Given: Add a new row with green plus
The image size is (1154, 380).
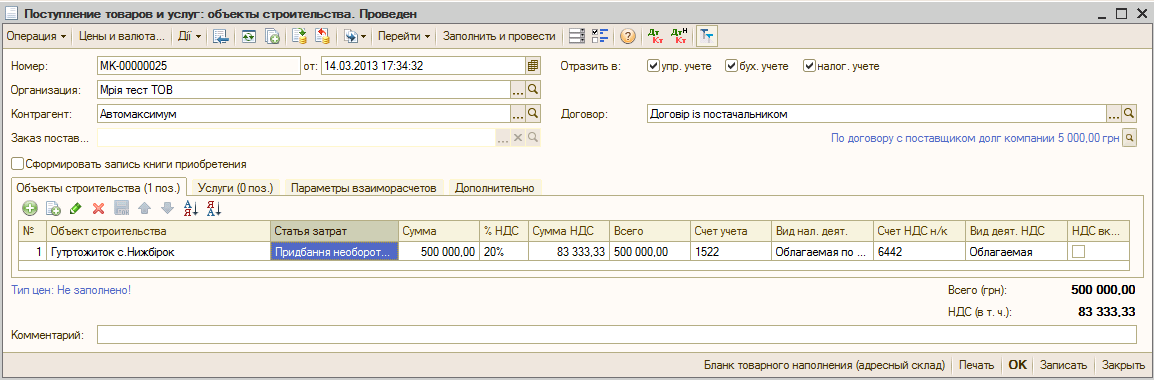Looking at the screenshot, I should [29, 208].
